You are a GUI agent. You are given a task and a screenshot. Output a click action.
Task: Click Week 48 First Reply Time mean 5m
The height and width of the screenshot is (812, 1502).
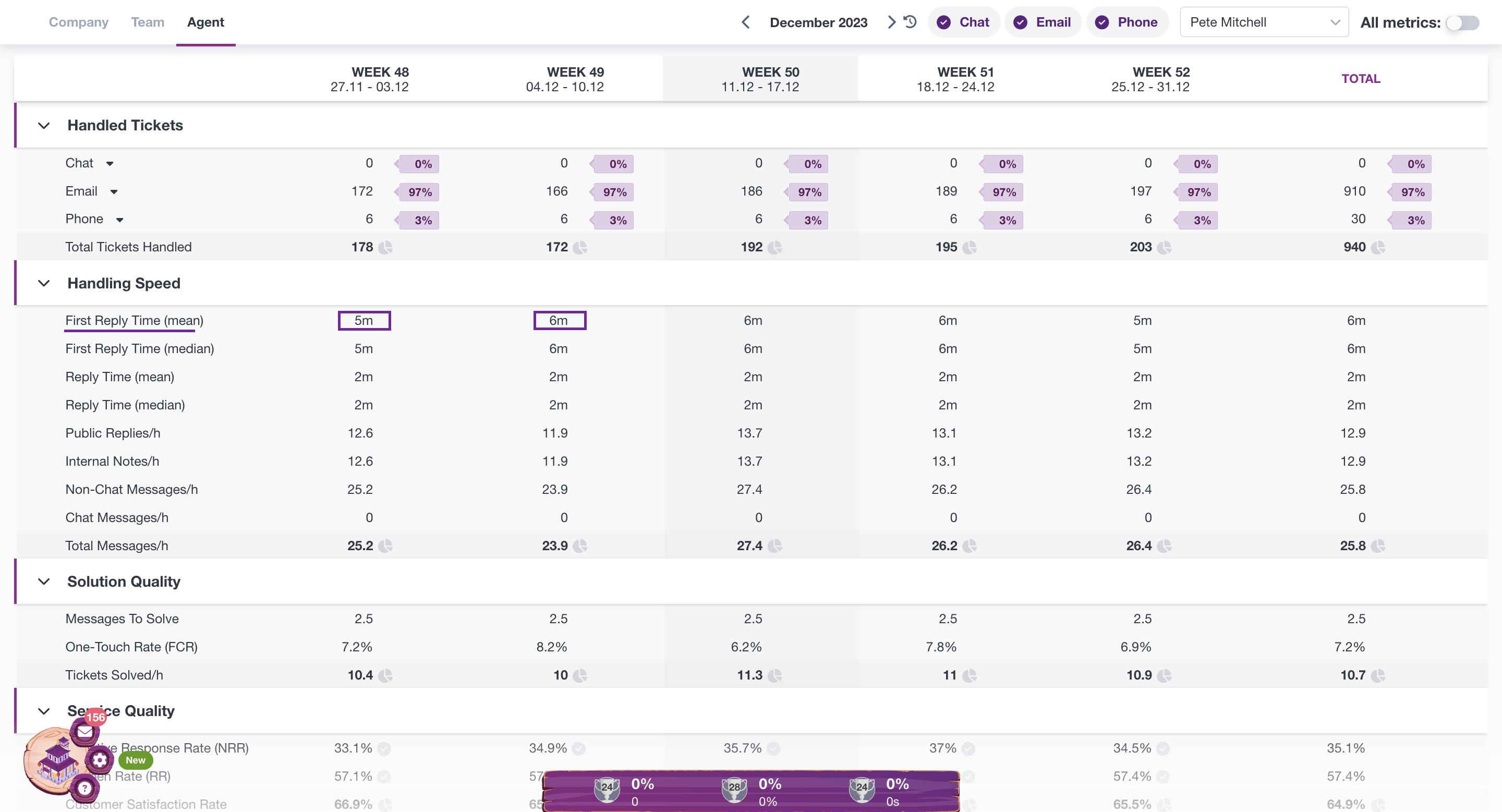pos(365,321)
